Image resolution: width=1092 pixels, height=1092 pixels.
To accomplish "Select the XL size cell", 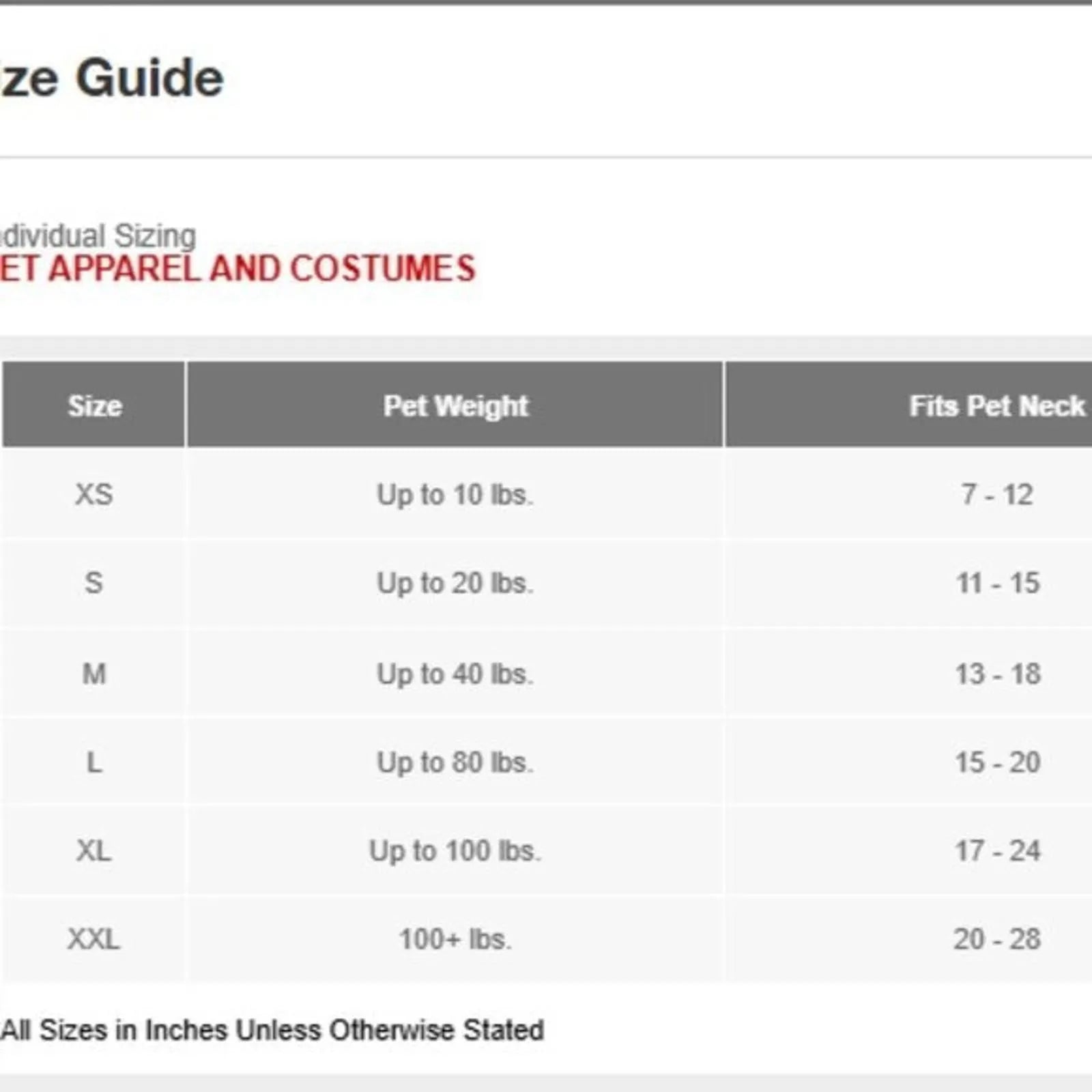I will pos(94,851).
